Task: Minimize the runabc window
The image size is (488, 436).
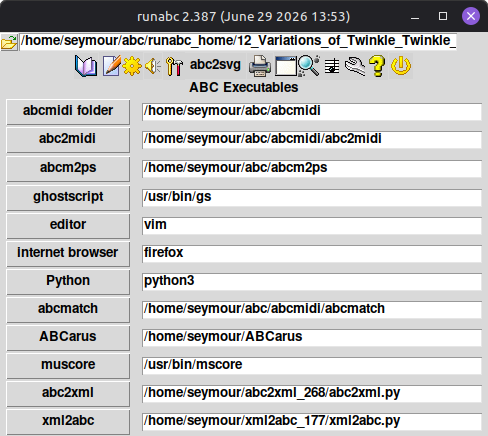Action: [415, 17]
